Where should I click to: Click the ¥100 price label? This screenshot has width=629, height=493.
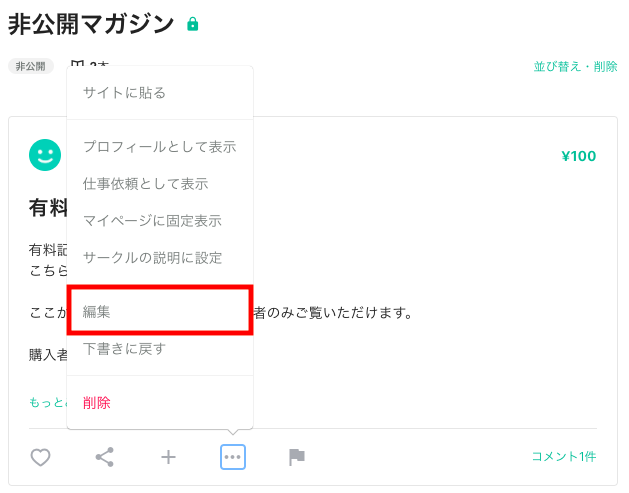[578, 156]
